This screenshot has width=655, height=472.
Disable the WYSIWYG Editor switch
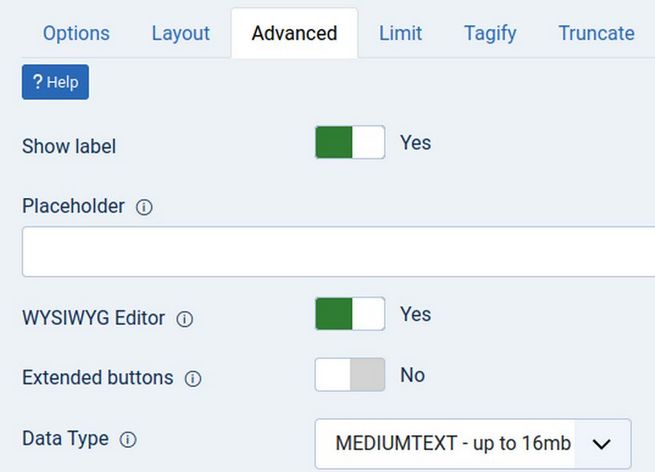[x=350, y=314]
